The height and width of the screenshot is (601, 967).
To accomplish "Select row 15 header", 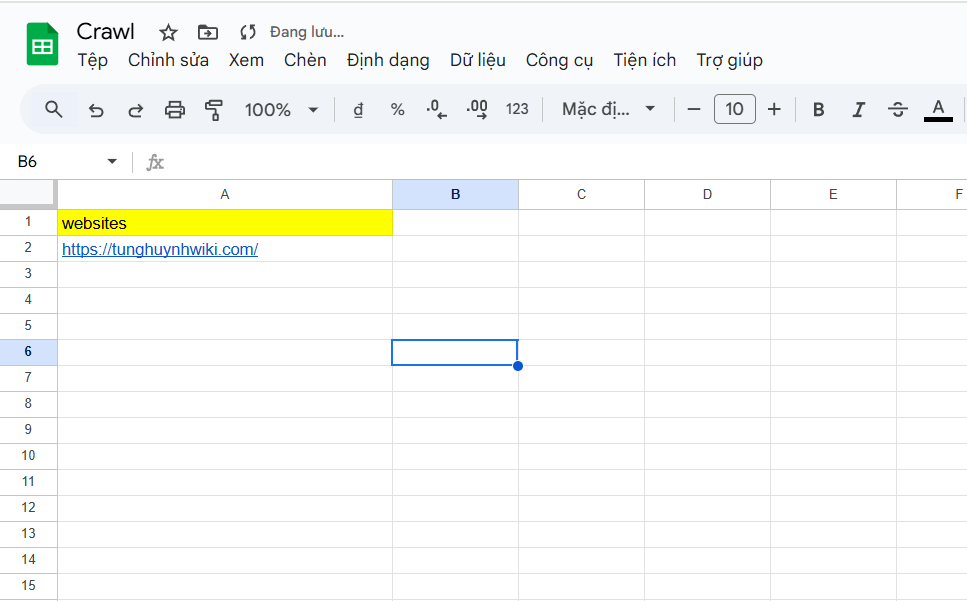I will [x=28, y=586].
